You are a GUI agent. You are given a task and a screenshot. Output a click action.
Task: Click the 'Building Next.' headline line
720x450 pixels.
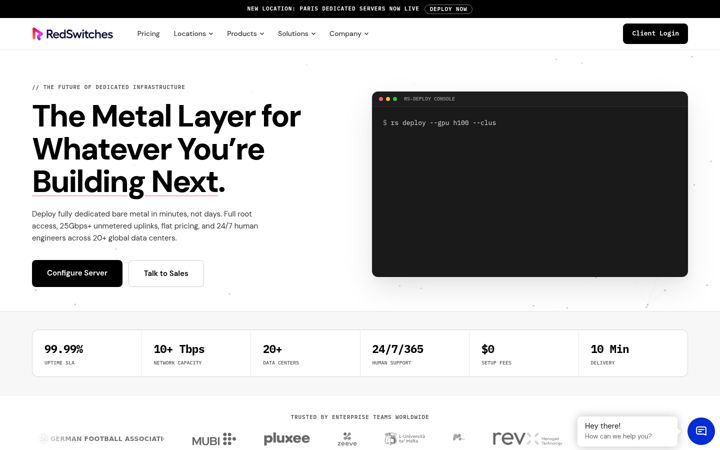129,182
